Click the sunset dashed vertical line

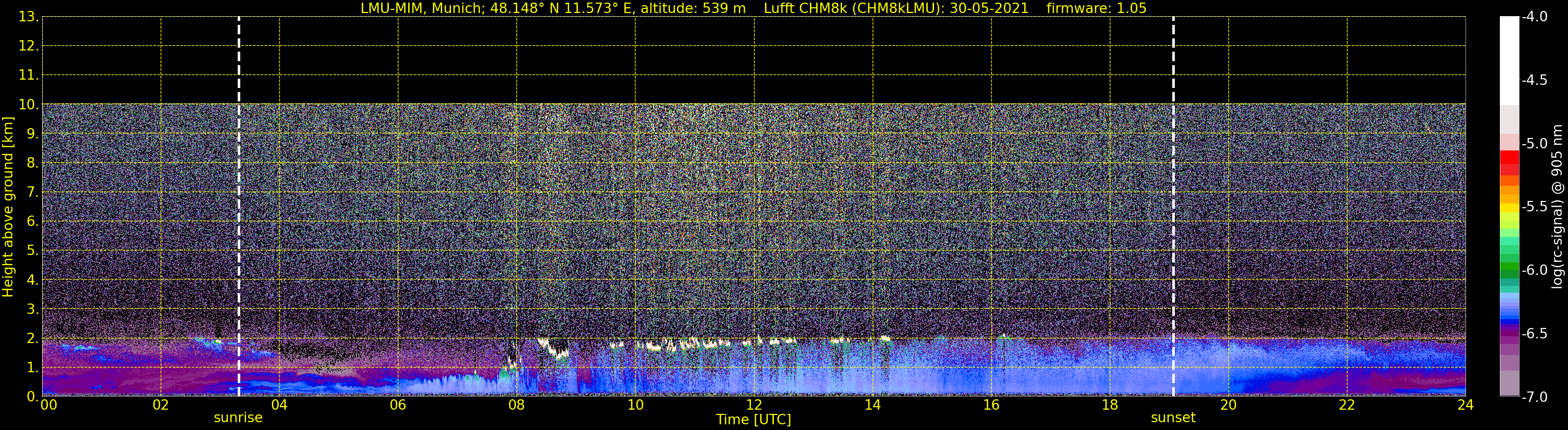[1173, 207]
